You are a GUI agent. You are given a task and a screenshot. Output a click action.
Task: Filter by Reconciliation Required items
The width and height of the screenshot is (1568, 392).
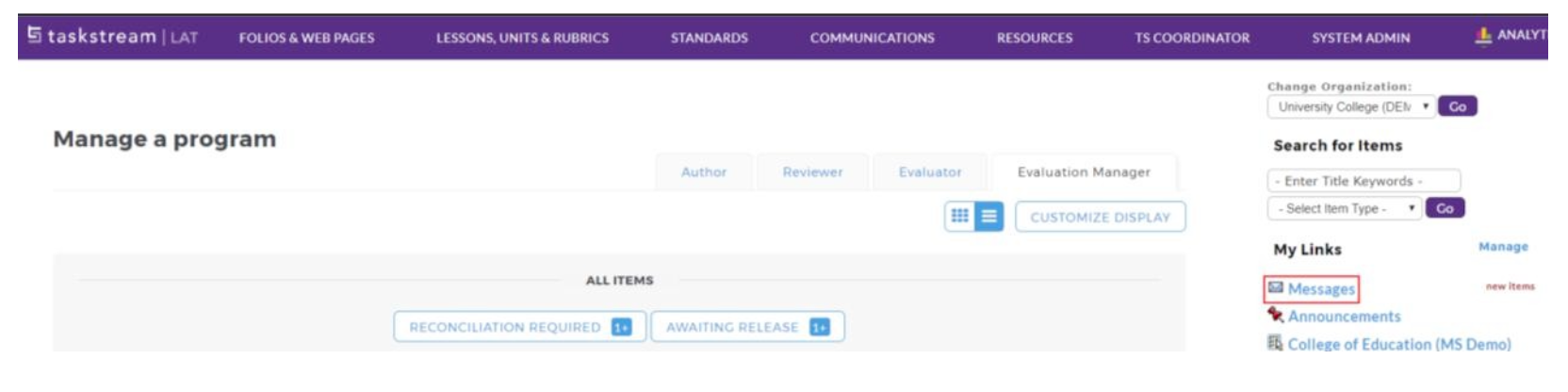coord(520,327)
